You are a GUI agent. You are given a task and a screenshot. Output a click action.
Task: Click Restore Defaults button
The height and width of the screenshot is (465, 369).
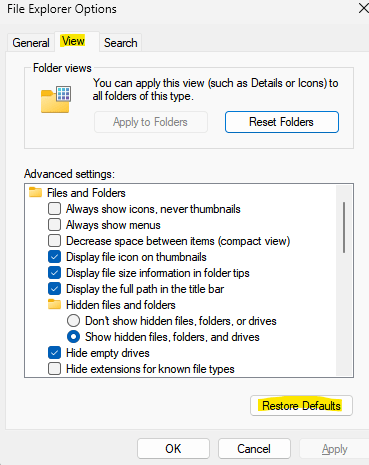[301, 406]
